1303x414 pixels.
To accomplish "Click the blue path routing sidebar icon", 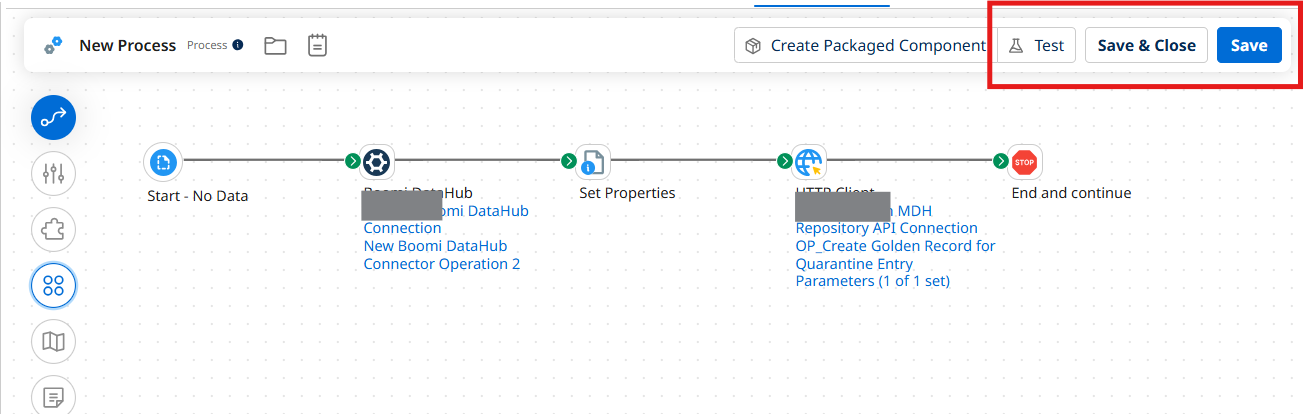I will 54,118.
